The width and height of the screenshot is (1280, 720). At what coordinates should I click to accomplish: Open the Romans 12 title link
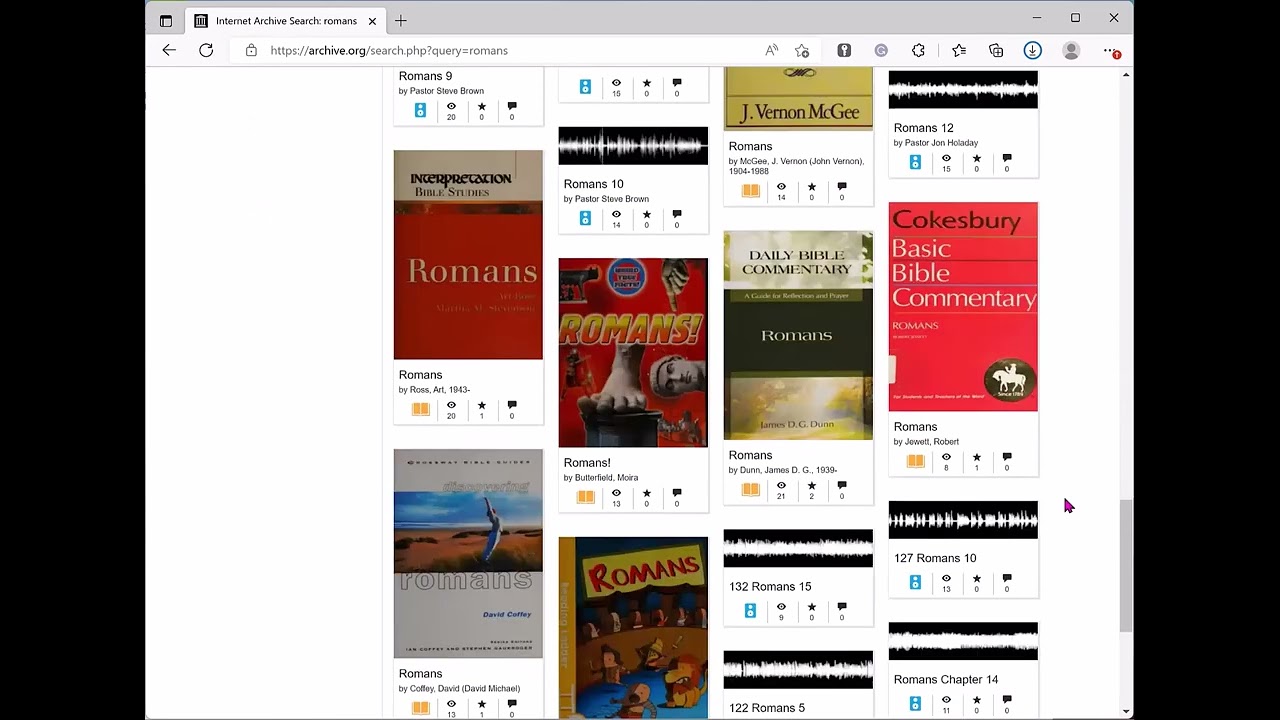tap(923, 128)
